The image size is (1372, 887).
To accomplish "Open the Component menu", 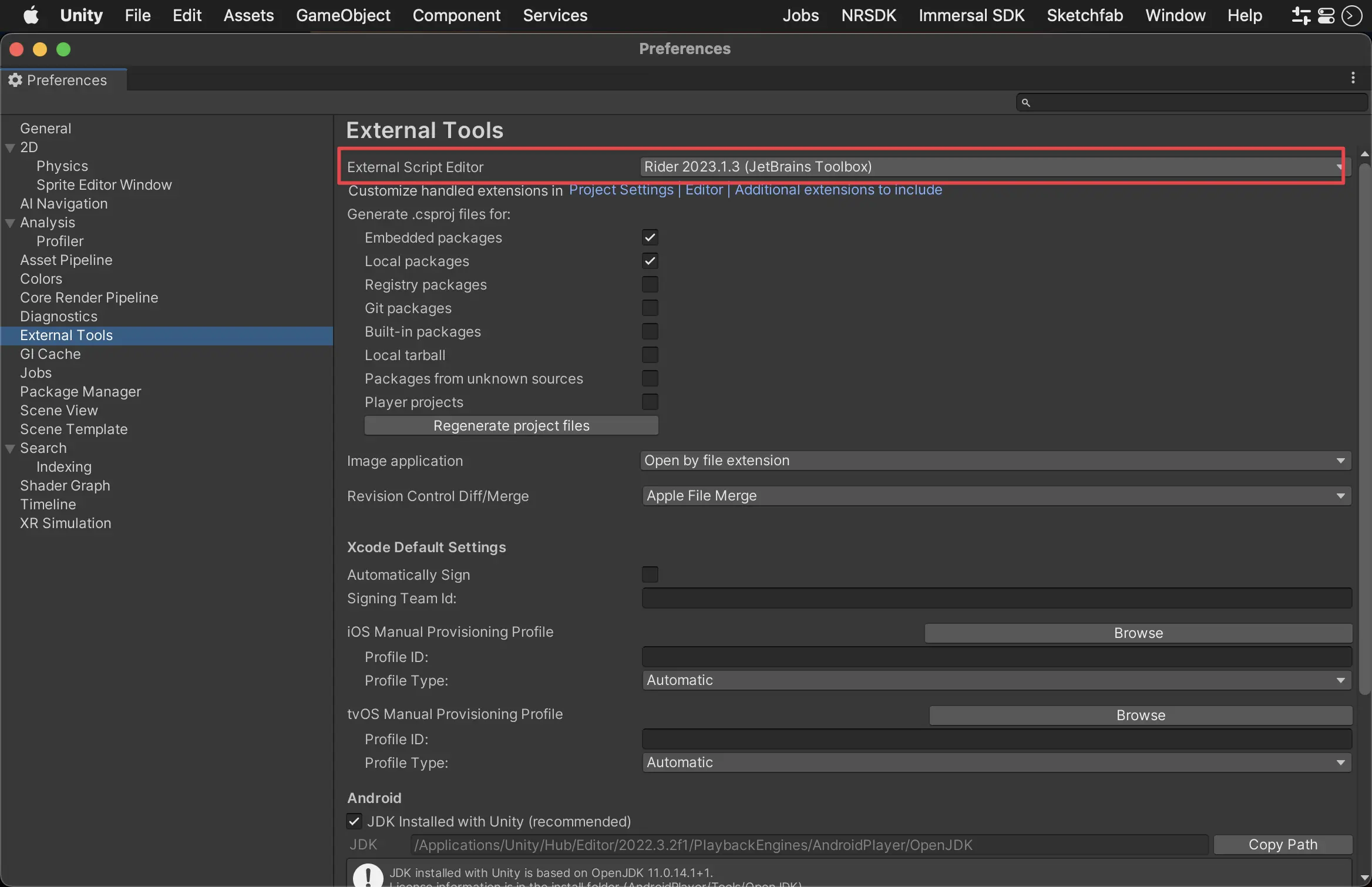I will [x=456, y=15].
